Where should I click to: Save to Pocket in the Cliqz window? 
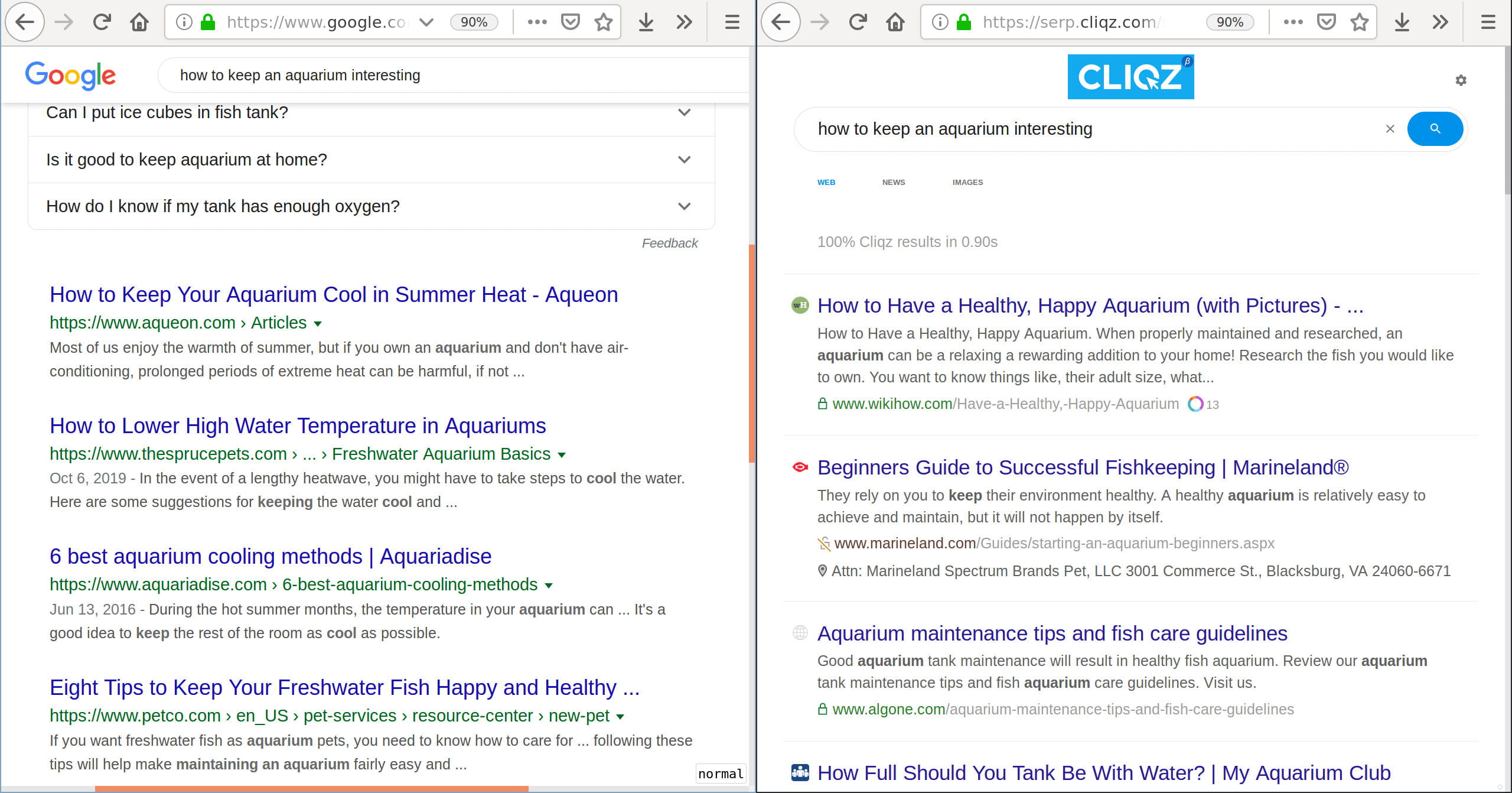pyautogui.click(x=1326, y=22)
